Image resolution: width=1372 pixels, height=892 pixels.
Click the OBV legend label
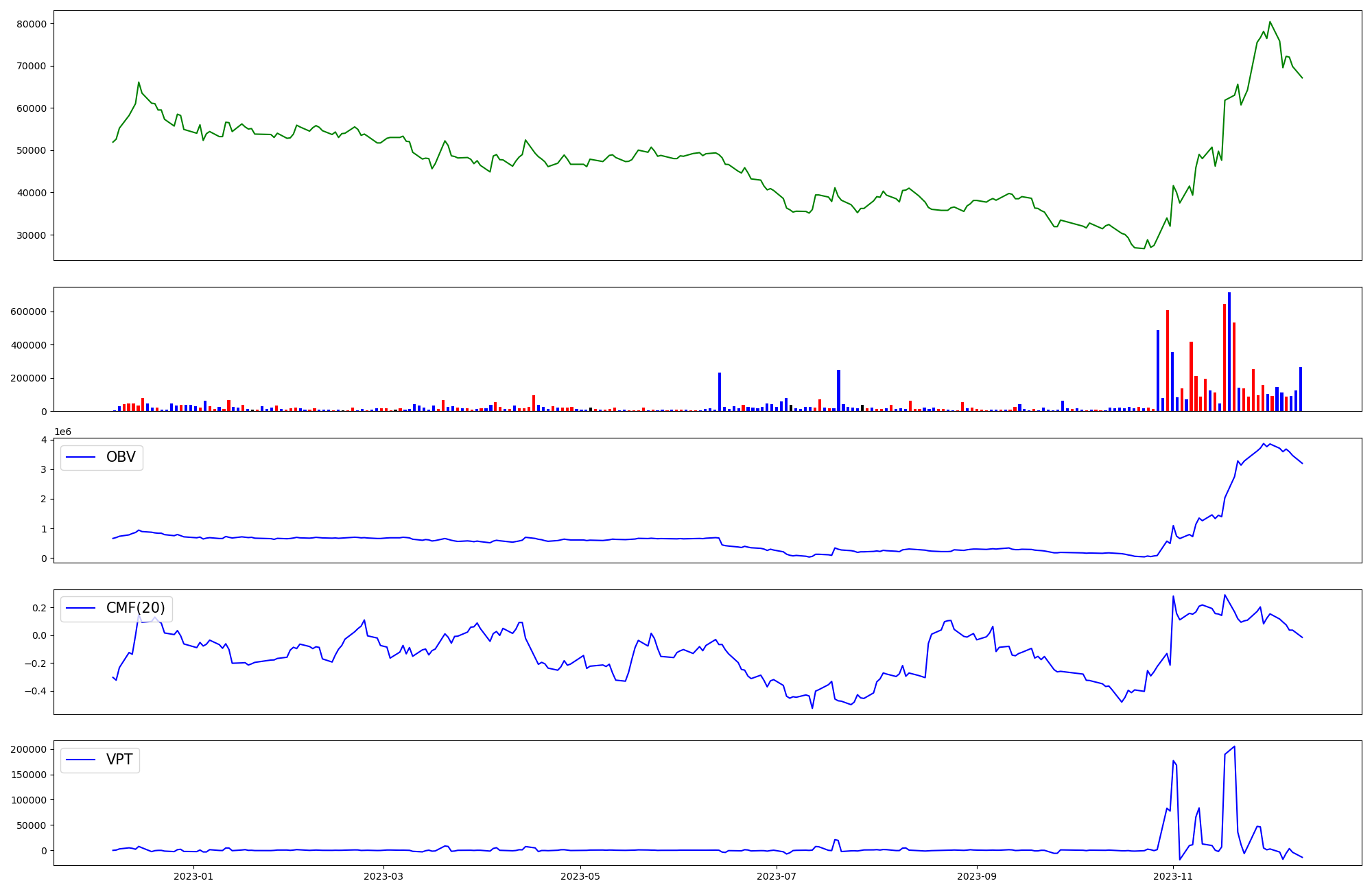(121, 457)
